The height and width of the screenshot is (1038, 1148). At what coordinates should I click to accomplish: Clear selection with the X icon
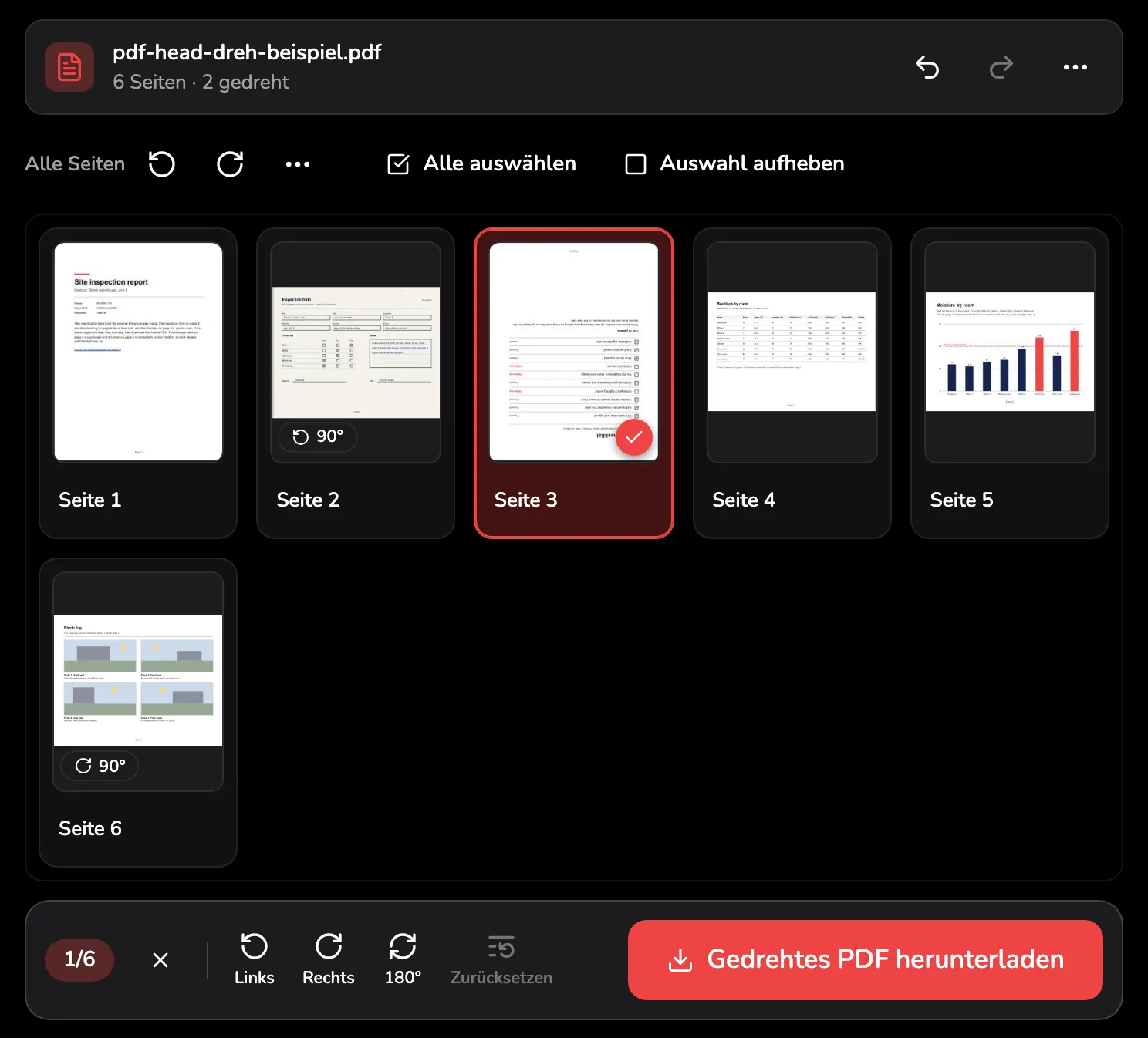click(160, 960)
